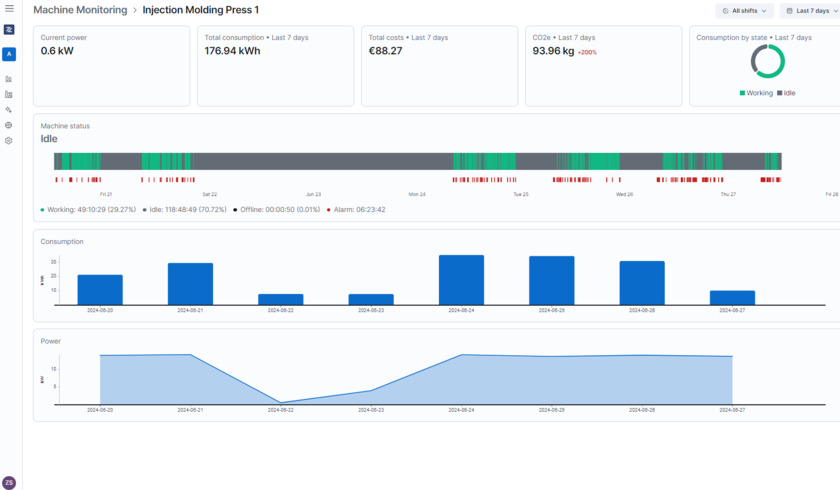This screenshot has width=840, height=490.
Task: Toggle Idle legend in Consumption by state
Action: click(x=786, y=93)
